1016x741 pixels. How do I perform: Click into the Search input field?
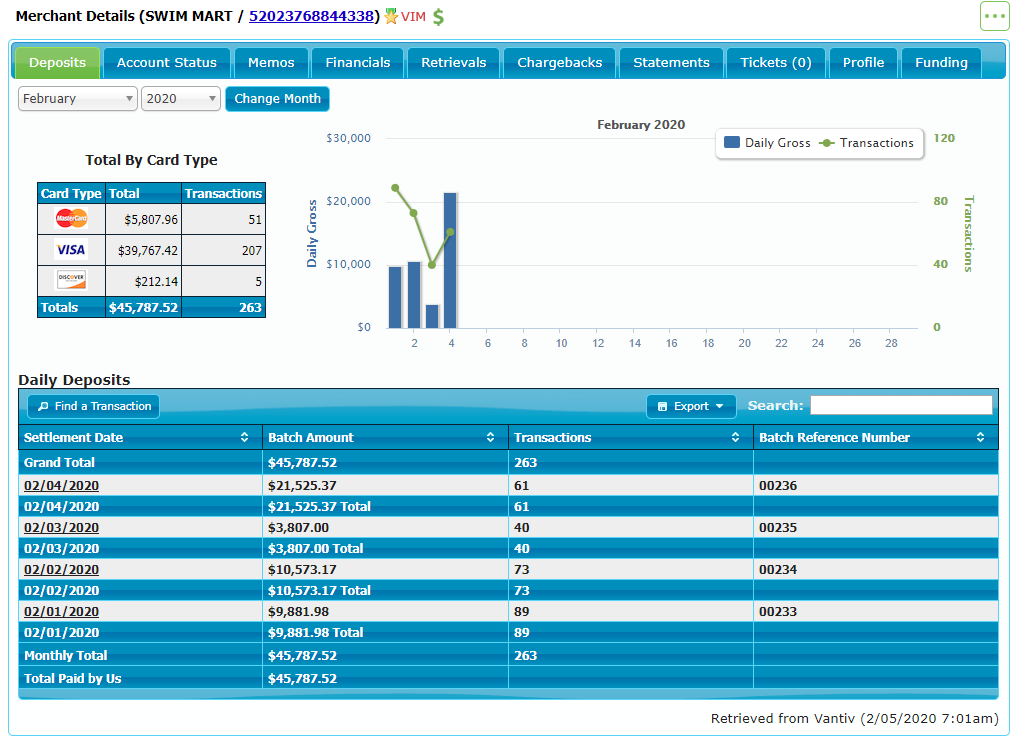(x=901, y=405)
